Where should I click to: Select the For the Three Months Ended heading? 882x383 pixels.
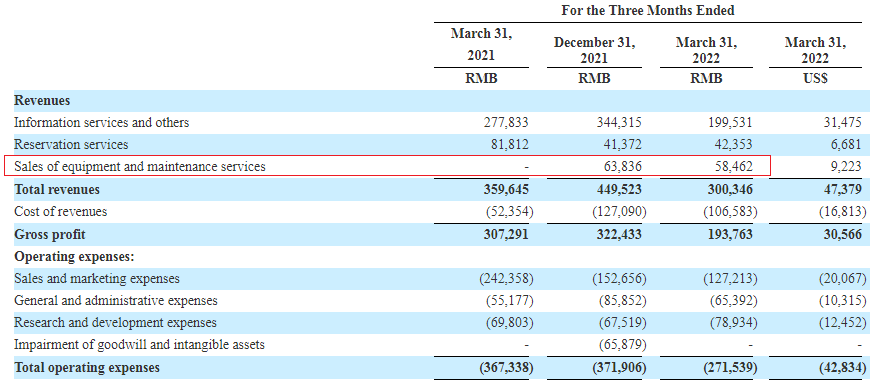pos(647,11)
